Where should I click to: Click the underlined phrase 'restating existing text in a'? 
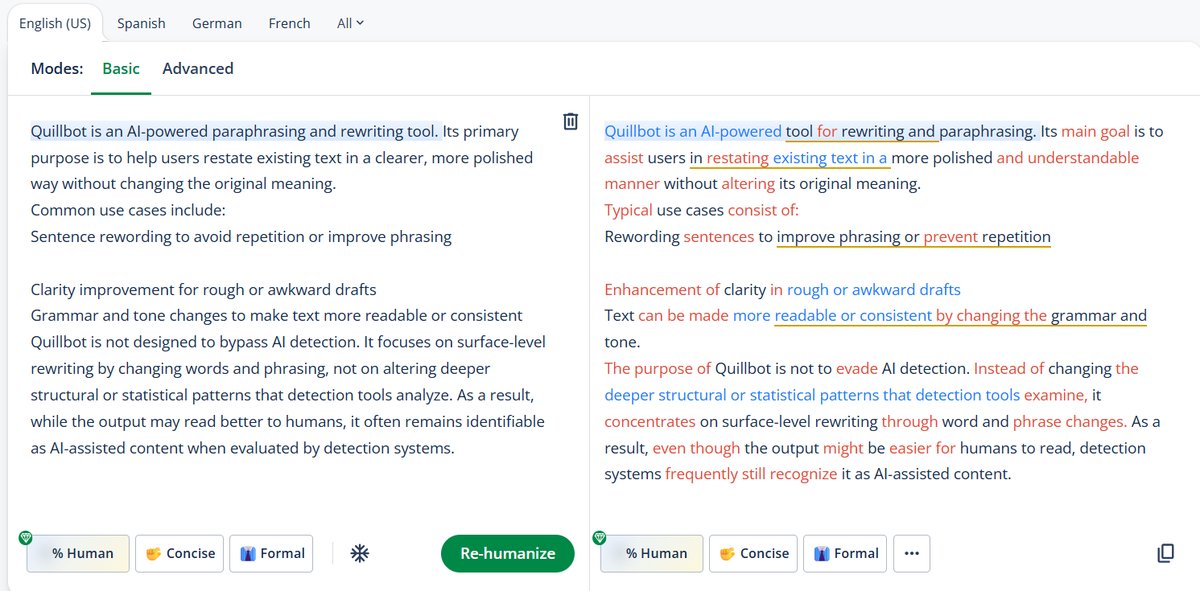tap(797, 158)
